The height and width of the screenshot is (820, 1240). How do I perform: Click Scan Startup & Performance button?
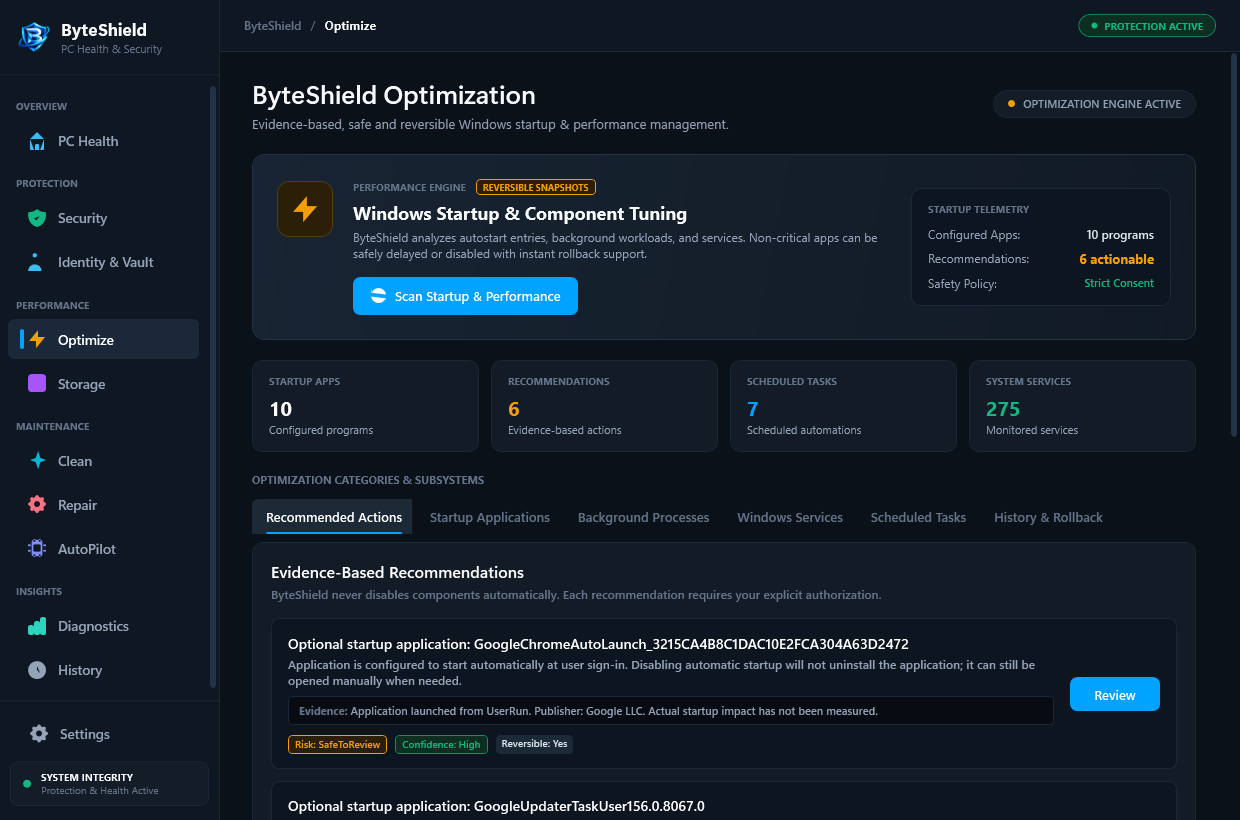(x=465, y=296)
